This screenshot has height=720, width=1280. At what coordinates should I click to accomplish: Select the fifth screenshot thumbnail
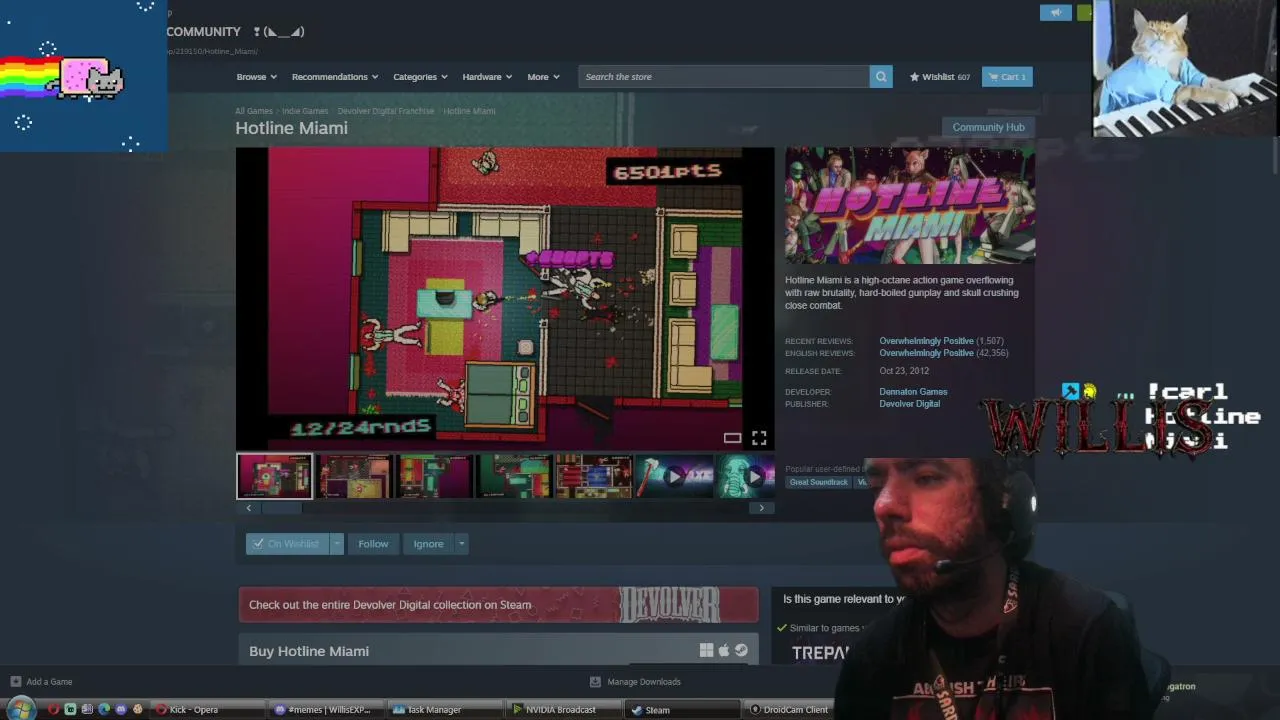[x=594, y=477]
